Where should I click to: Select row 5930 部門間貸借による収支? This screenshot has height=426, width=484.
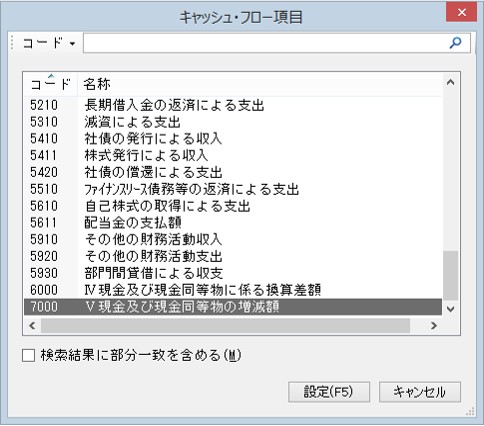click(x=233, y=273)
